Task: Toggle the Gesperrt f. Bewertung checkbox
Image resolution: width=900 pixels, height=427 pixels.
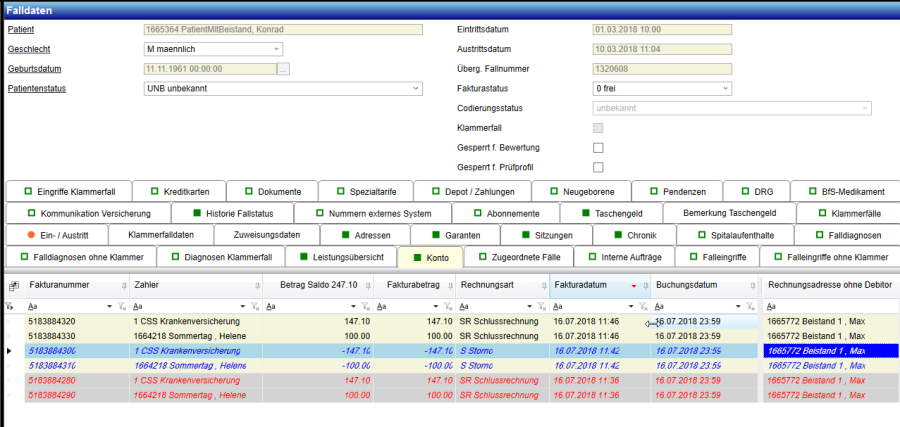Action: click(x=598, y=148)
